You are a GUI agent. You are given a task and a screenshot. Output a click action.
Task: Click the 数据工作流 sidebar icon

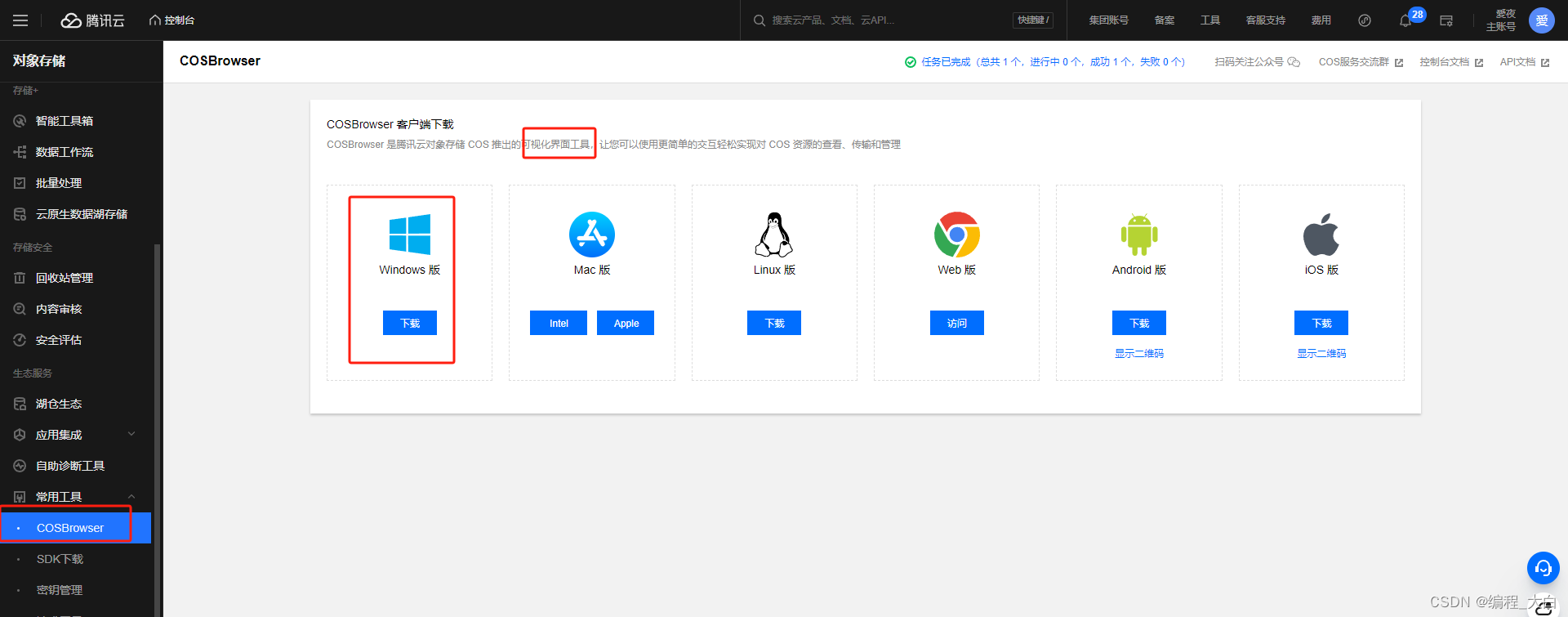pos(20,152)
